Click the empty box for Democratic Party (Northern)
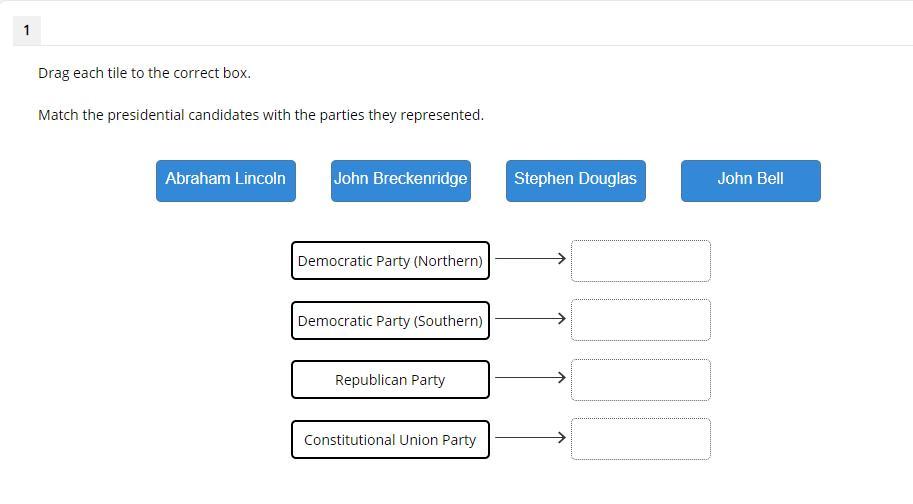 (x=640, y=261)
